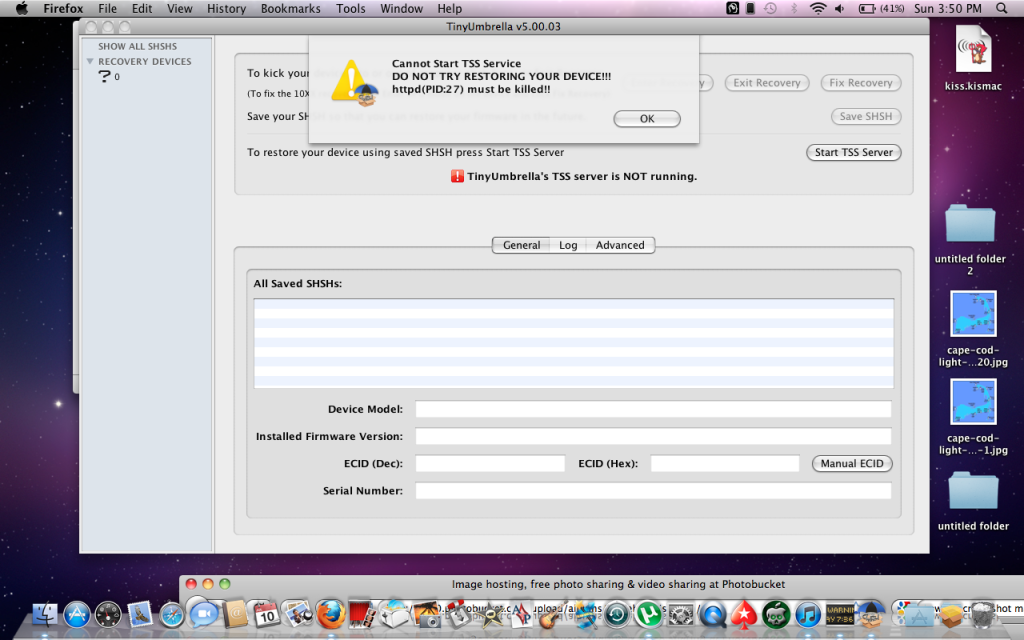Collapse the Recovery Devices tree section
This screenshot has height=640, width=1024.
(90, 61)
